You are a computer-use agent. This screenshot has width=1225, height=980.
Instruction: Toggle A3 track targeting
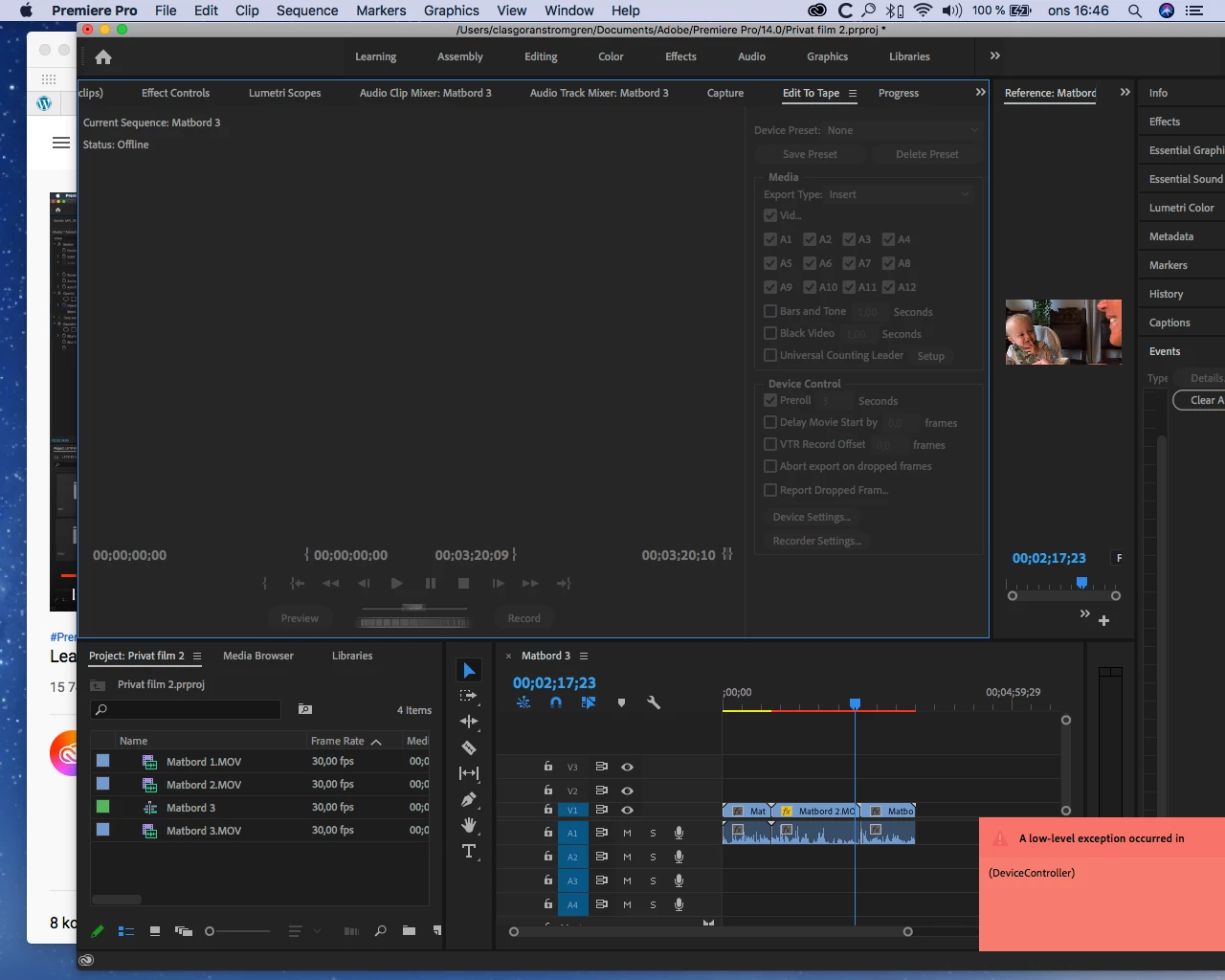[572, 880]
